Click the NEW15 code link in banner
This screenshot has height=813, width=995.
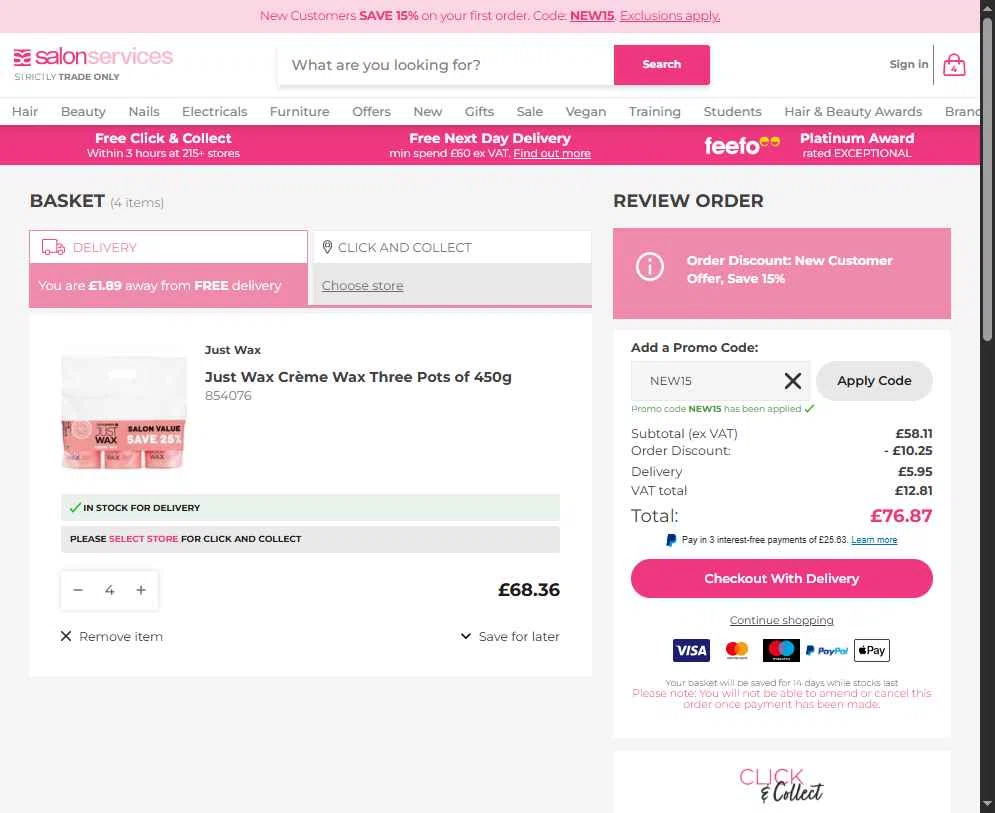click(x=592, y=16)
